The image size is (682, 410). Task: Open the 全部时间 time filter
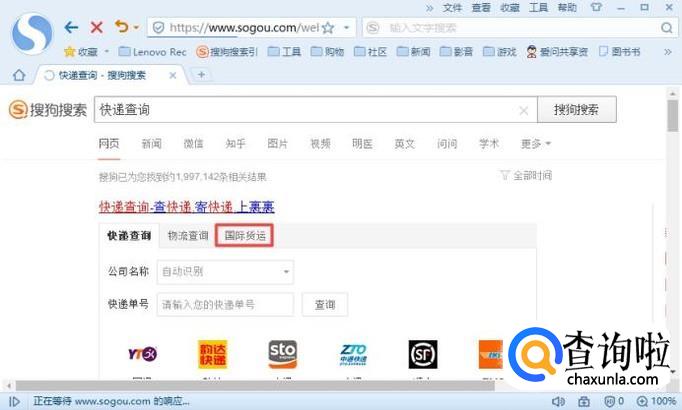tap(526, 175)
